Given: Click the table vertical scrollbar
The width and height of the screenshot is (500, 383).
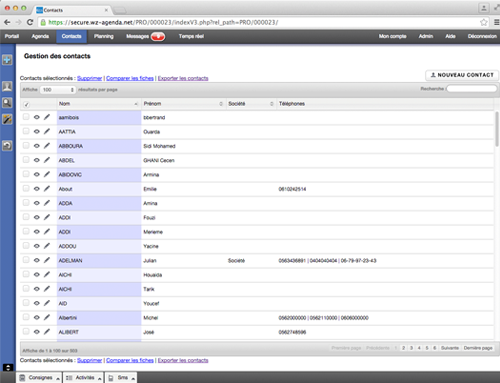Looking at the screenshot, I should (497, 129).
